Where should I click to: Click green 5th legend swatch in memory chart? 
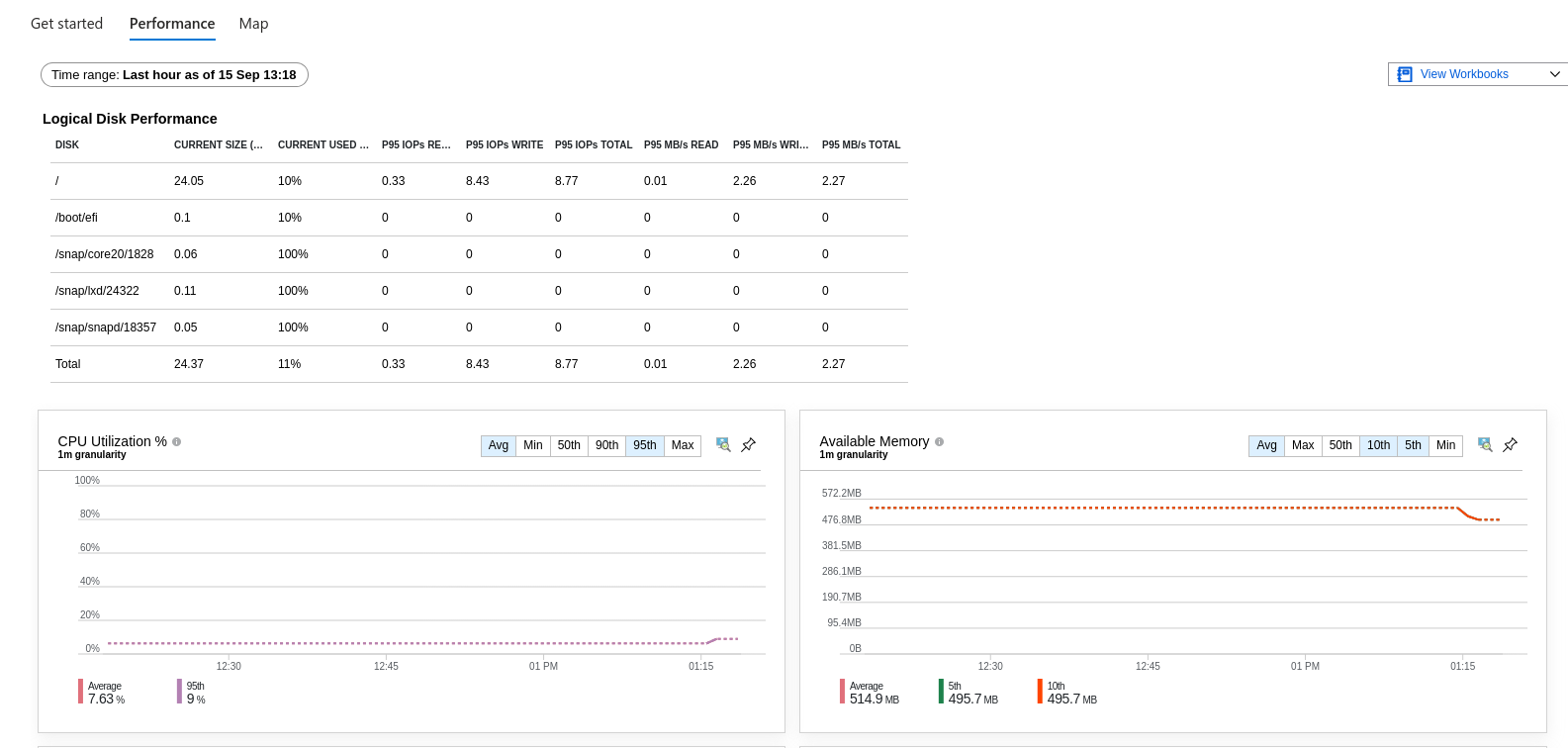(942, 692)
